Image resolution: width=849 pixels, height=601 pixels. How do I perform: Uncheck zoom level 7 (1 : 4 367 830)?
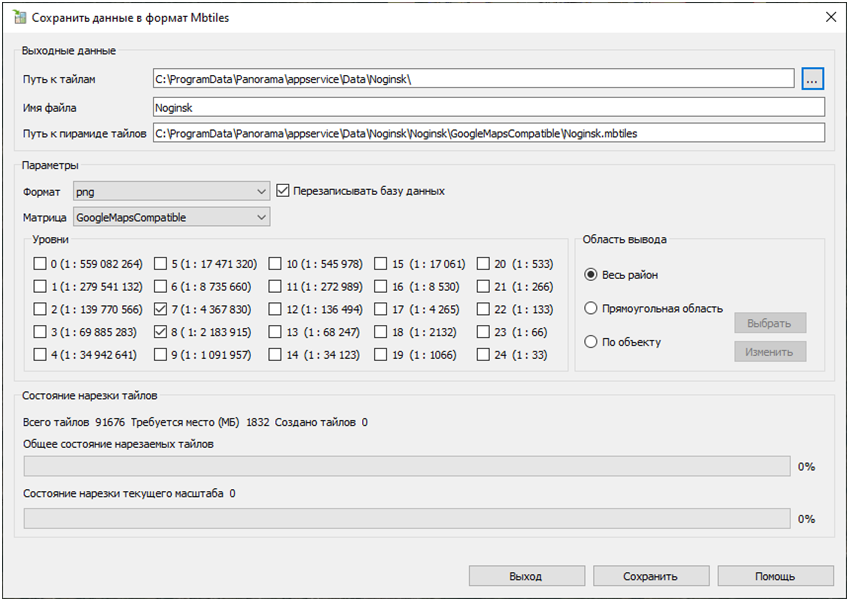[x=160, y=309]
